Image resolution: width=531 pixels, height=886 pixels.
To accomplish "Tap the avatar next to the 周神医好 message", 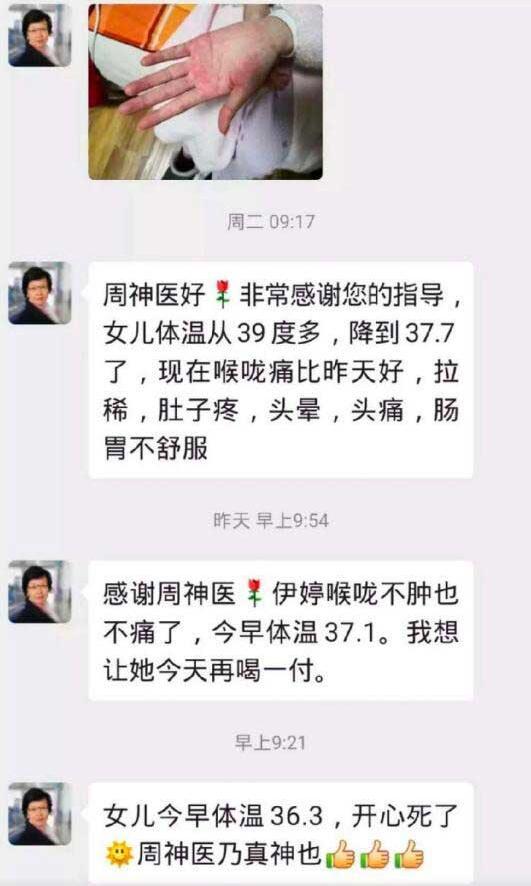I will click(40, 293).
